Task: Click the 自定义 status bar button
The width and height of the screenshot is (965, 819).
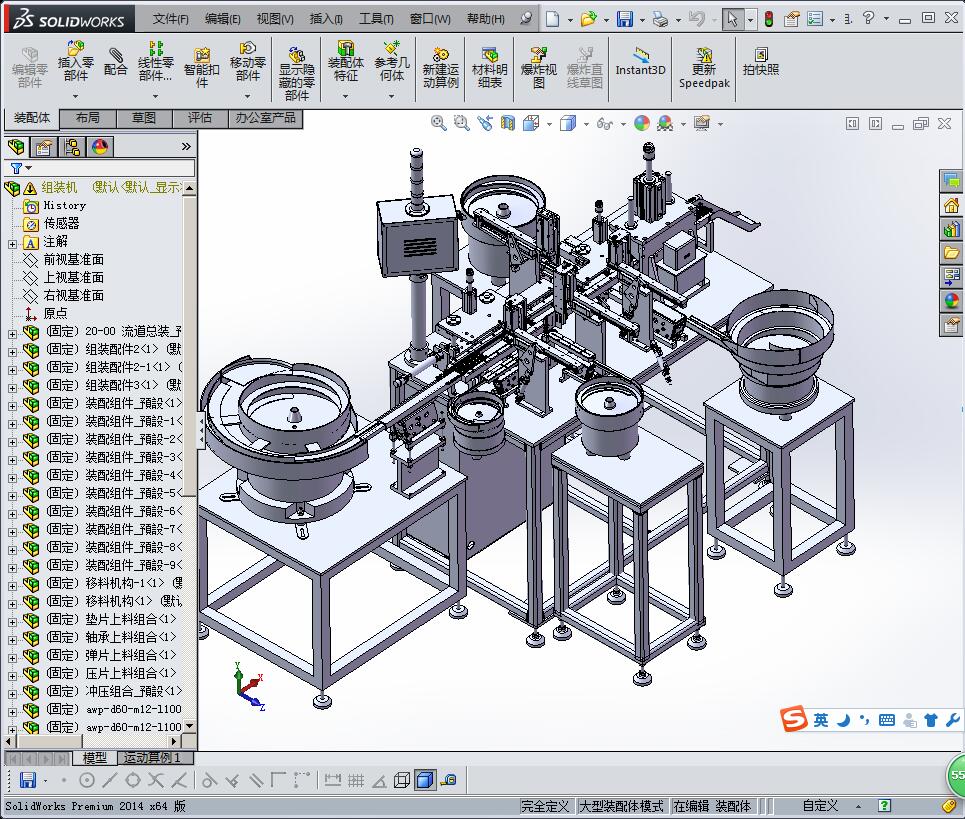Action: point(820,806)
